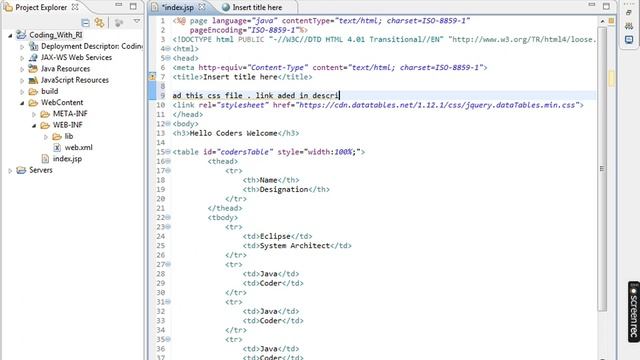Viewport: 640px width, 360px height.
Task: Expand the build folder
Action: click(22, 92)
